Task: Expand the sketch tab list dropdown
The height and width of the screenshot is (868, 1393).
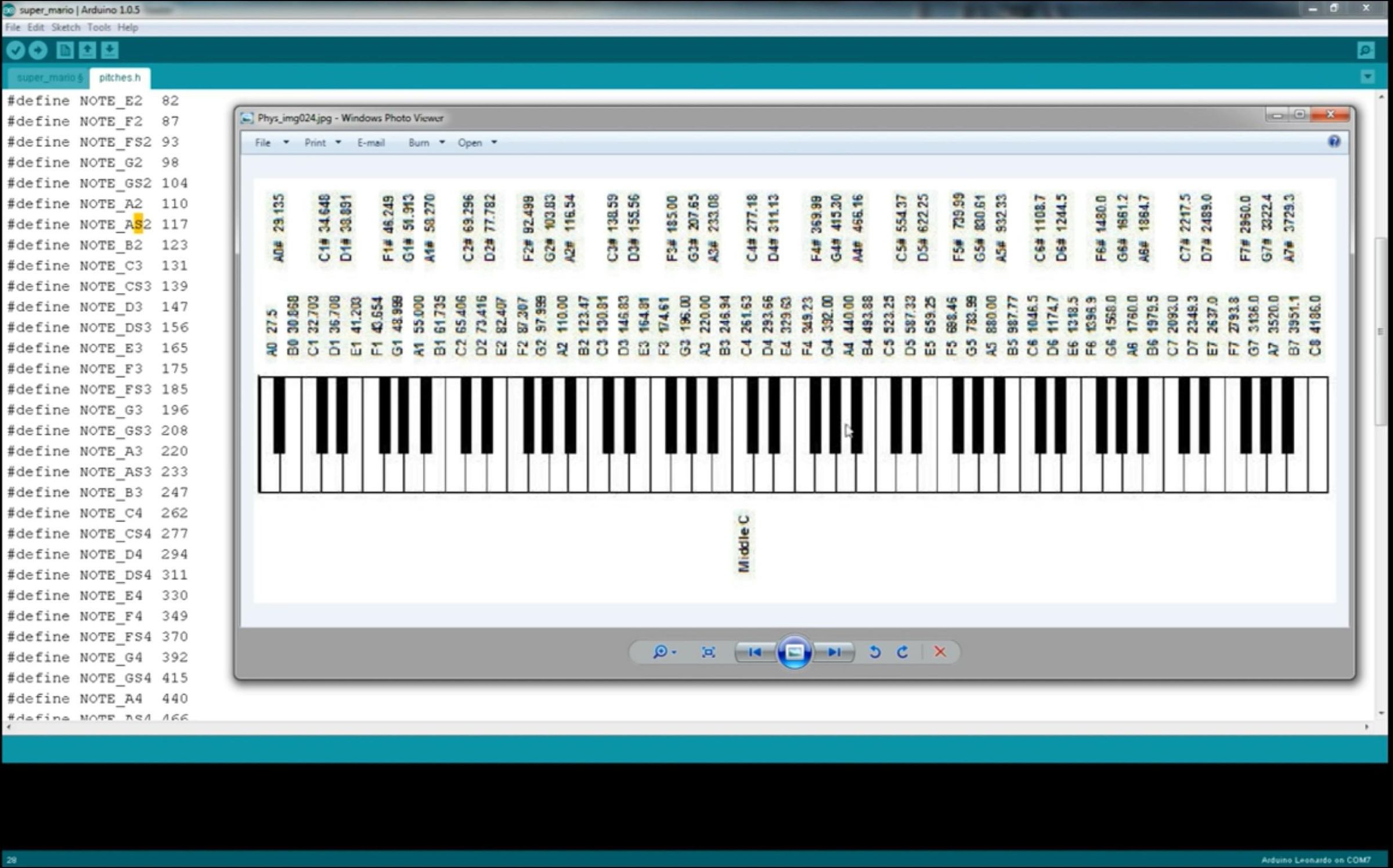Action: click(x=1367, y=76)
